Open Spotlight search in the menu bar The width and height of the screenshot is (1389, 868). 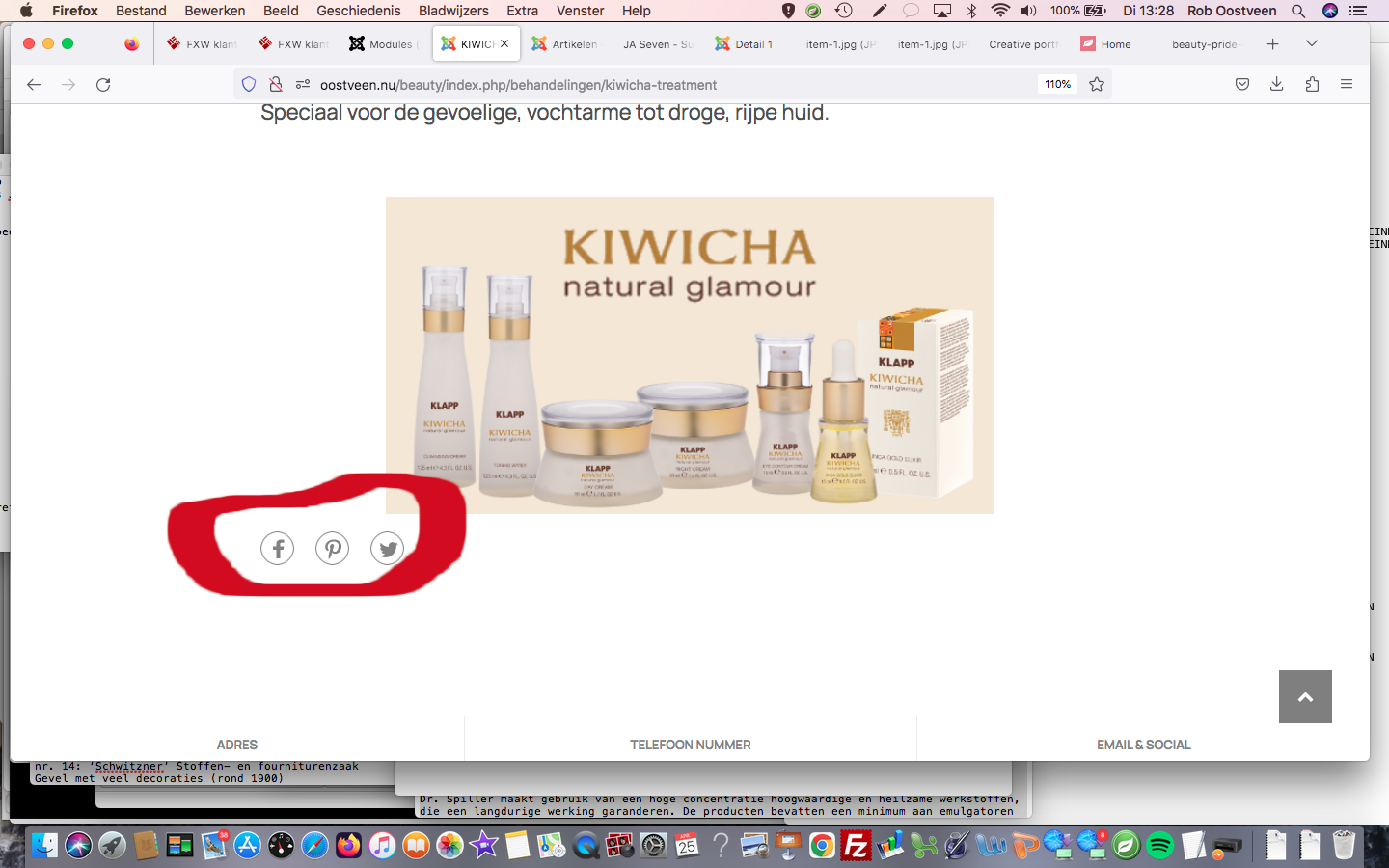[x=1298, y=11]
